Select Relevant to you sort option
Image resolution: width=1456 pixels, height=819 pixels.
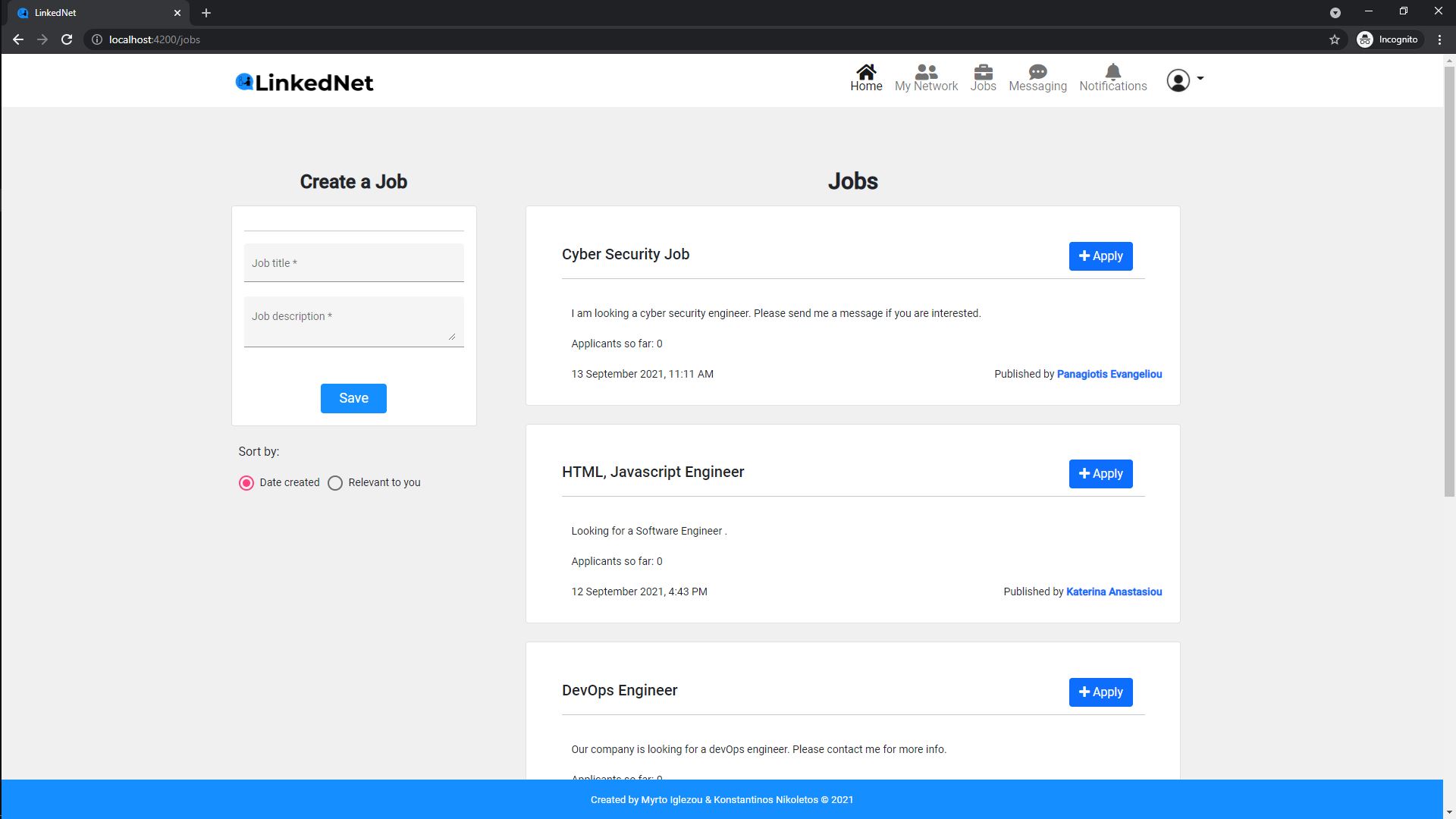tap(335, 483)
